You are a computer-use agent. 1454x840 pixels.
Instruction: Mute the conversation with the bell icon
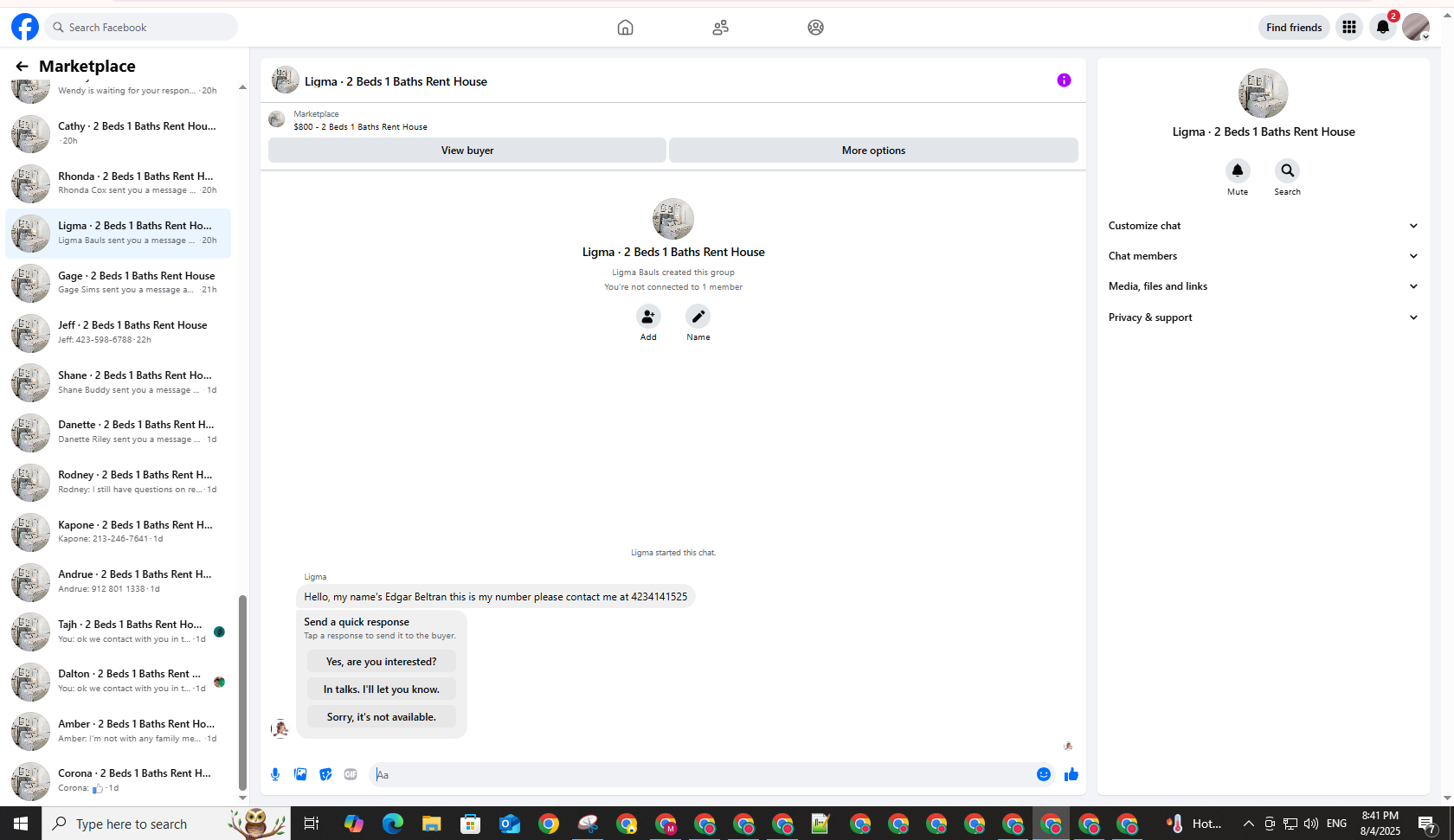point(1238,170)
